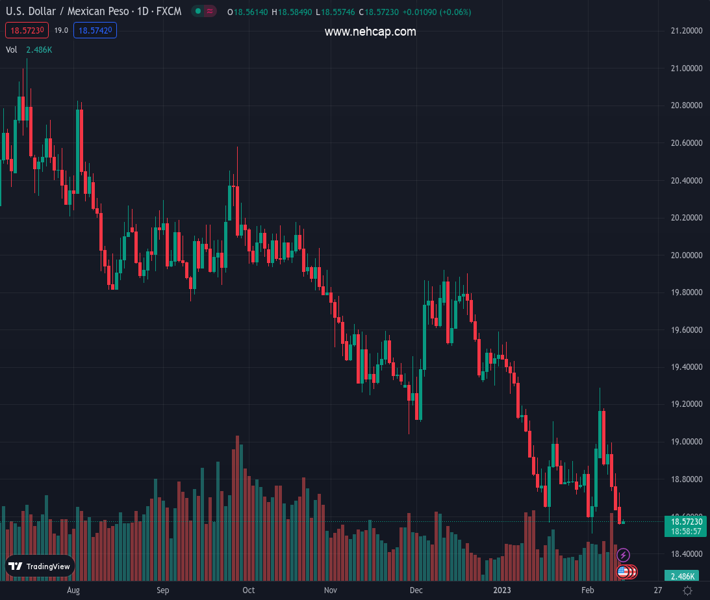Click the Aug label on the time axis
Viewport: 710px width, 600px height.
pos(73,590)
